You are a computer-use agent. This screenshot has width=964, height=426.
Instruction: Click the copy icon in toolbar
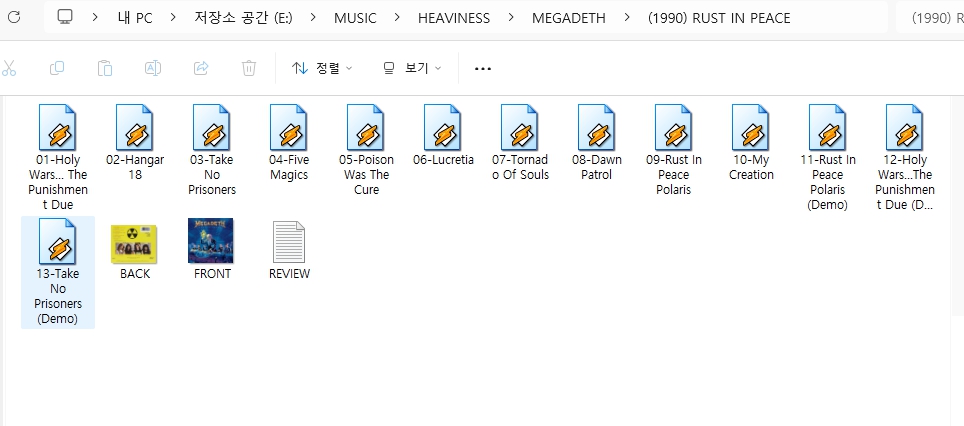pyautogui.click(x=57, y=68)
